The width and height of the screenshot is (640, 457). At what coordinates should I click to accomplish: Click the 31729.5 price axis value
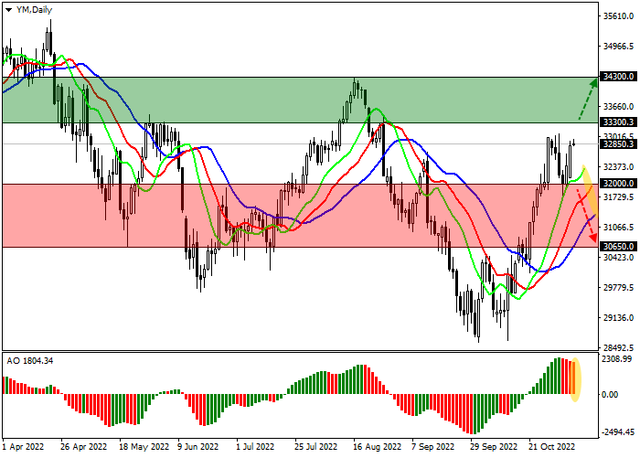tap(618, 197)
